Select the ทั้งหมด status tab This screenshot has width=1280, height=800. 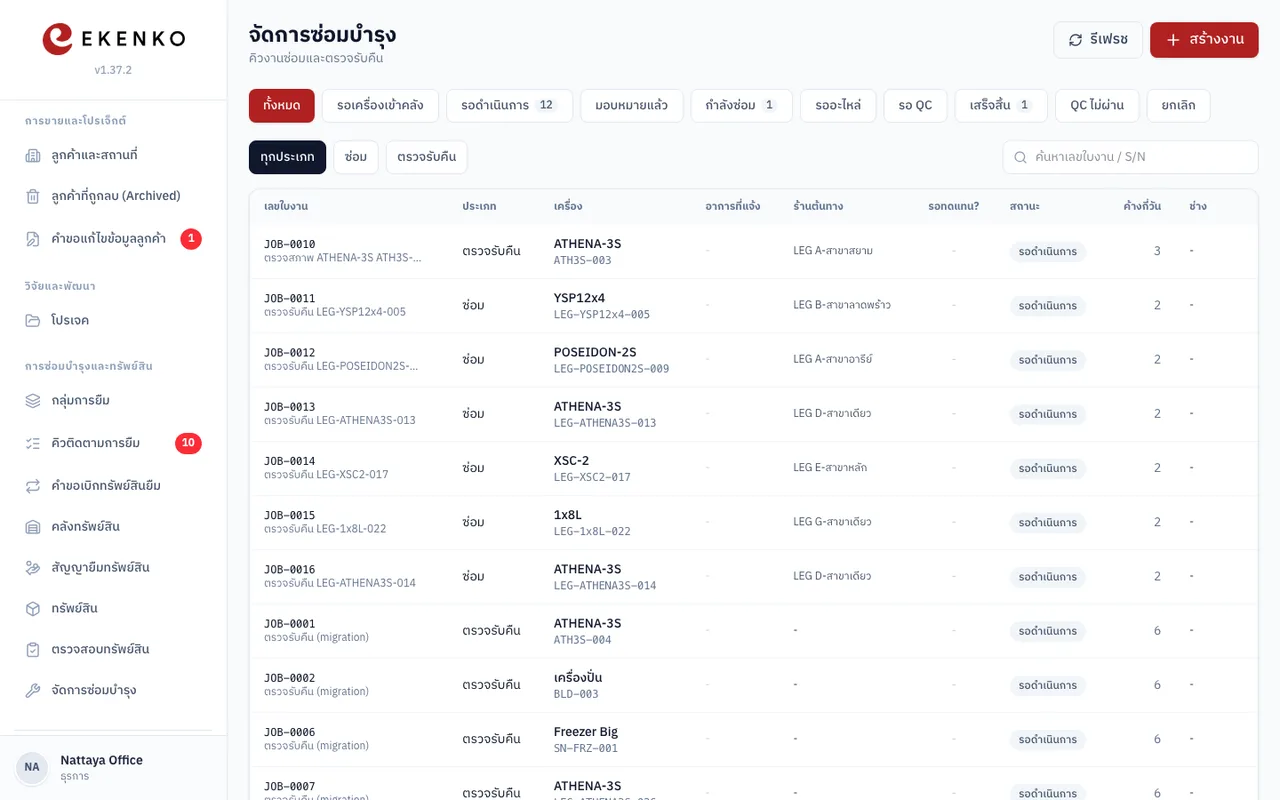[282, 106]
